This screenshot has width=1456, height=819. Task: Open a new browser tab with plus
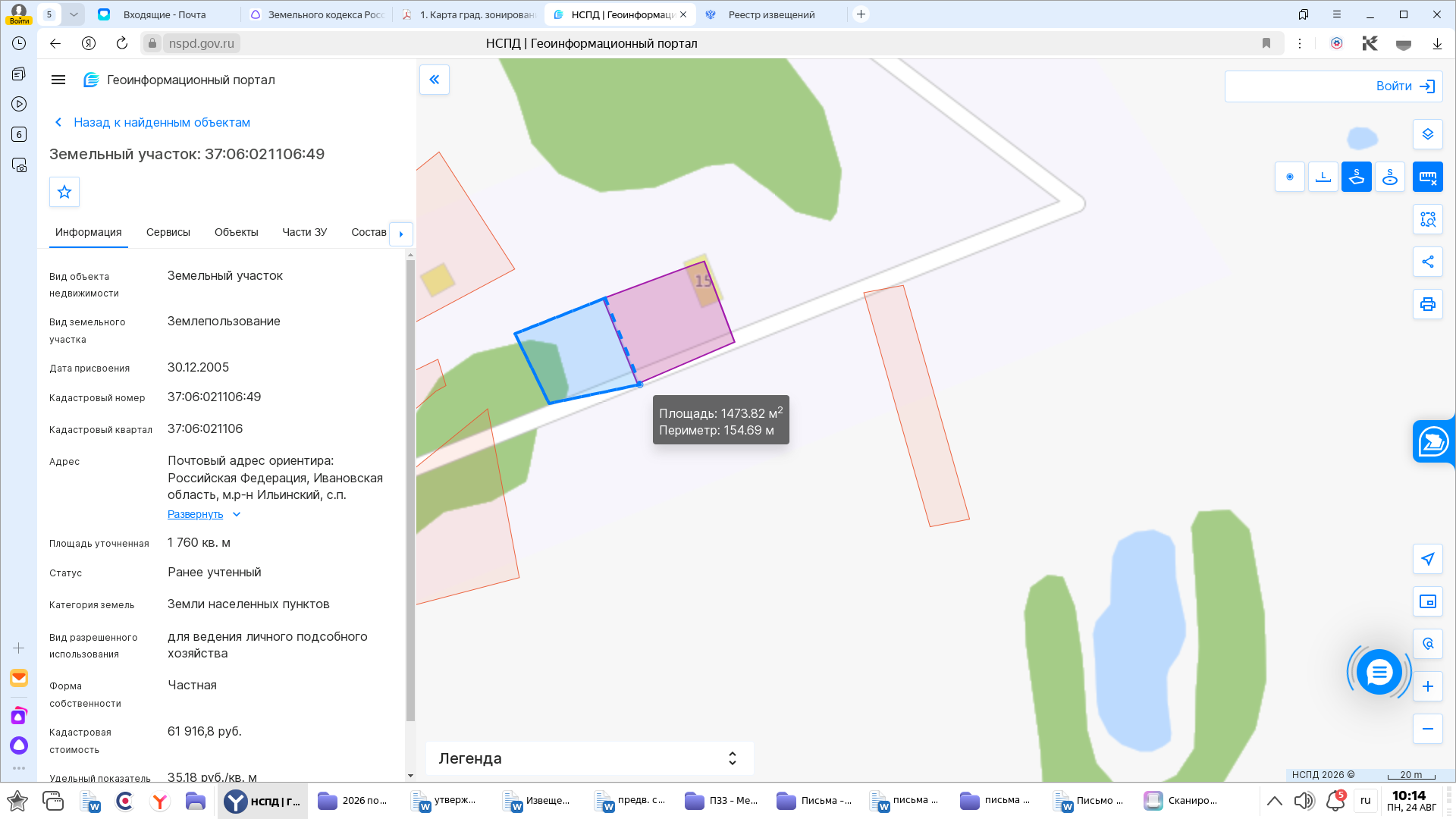(x=861, y=14)
